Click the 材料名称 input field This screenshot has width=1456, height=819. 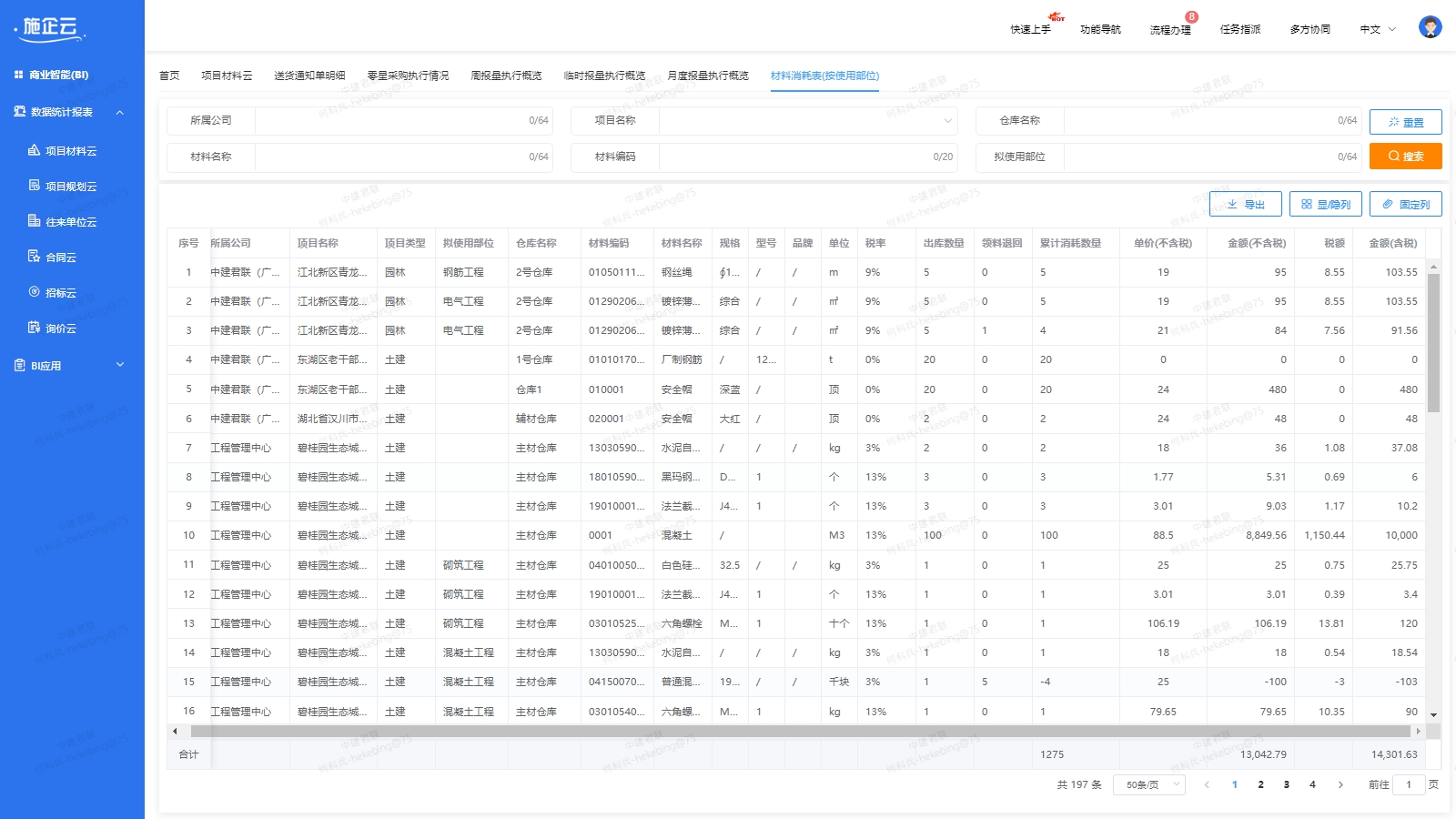[391, 157]
